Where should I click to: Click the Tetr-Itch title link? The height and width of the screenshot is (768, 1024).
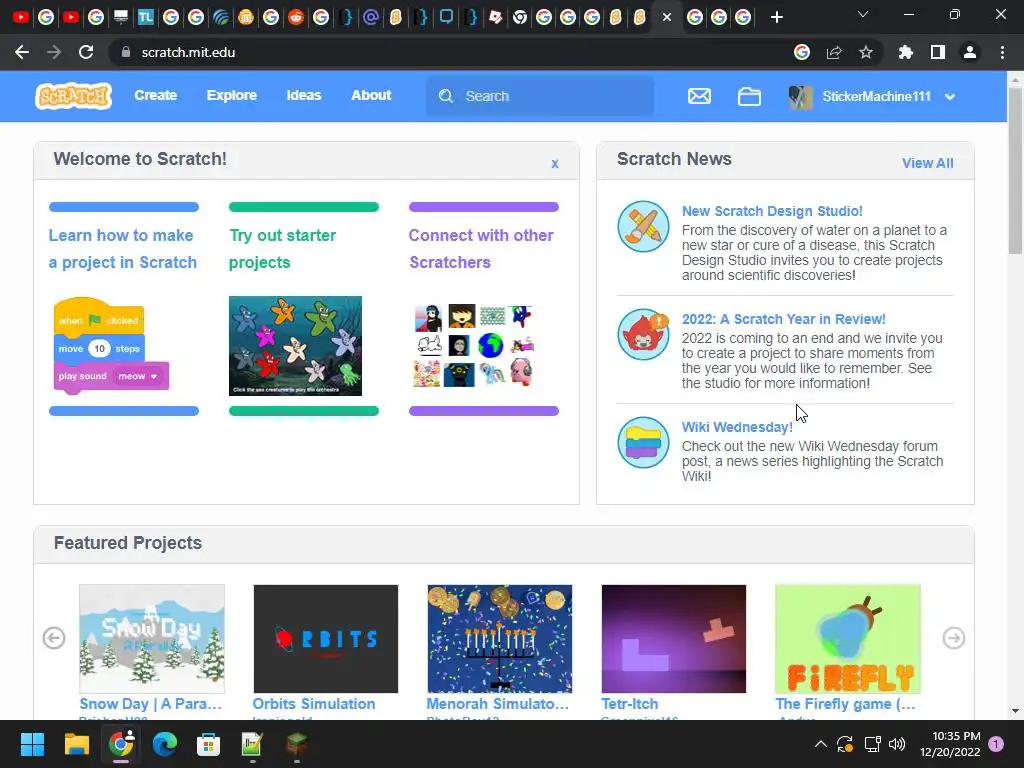630,704
